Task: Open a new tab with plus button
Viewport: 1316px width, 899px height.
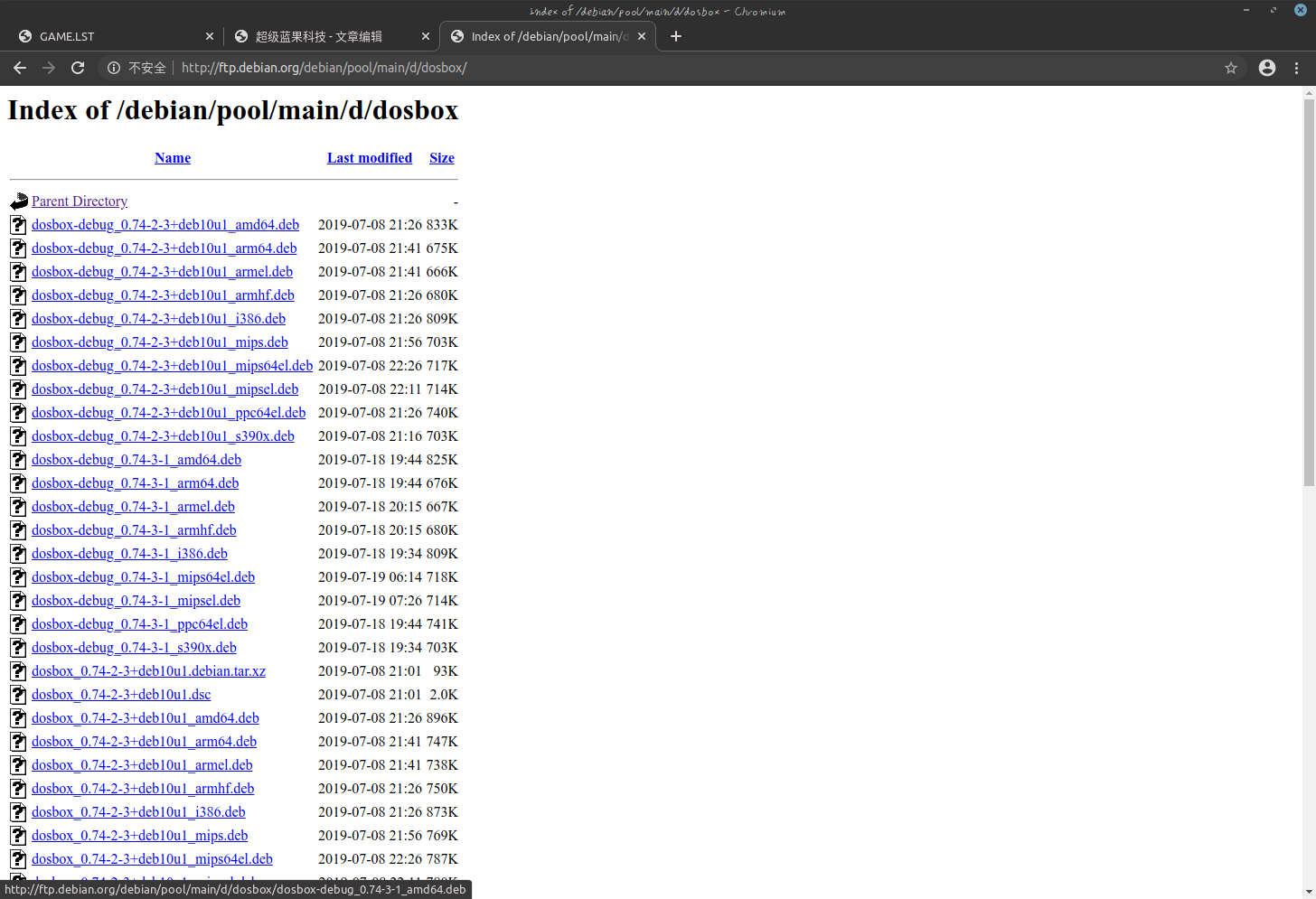Action: tap(675, 36)
